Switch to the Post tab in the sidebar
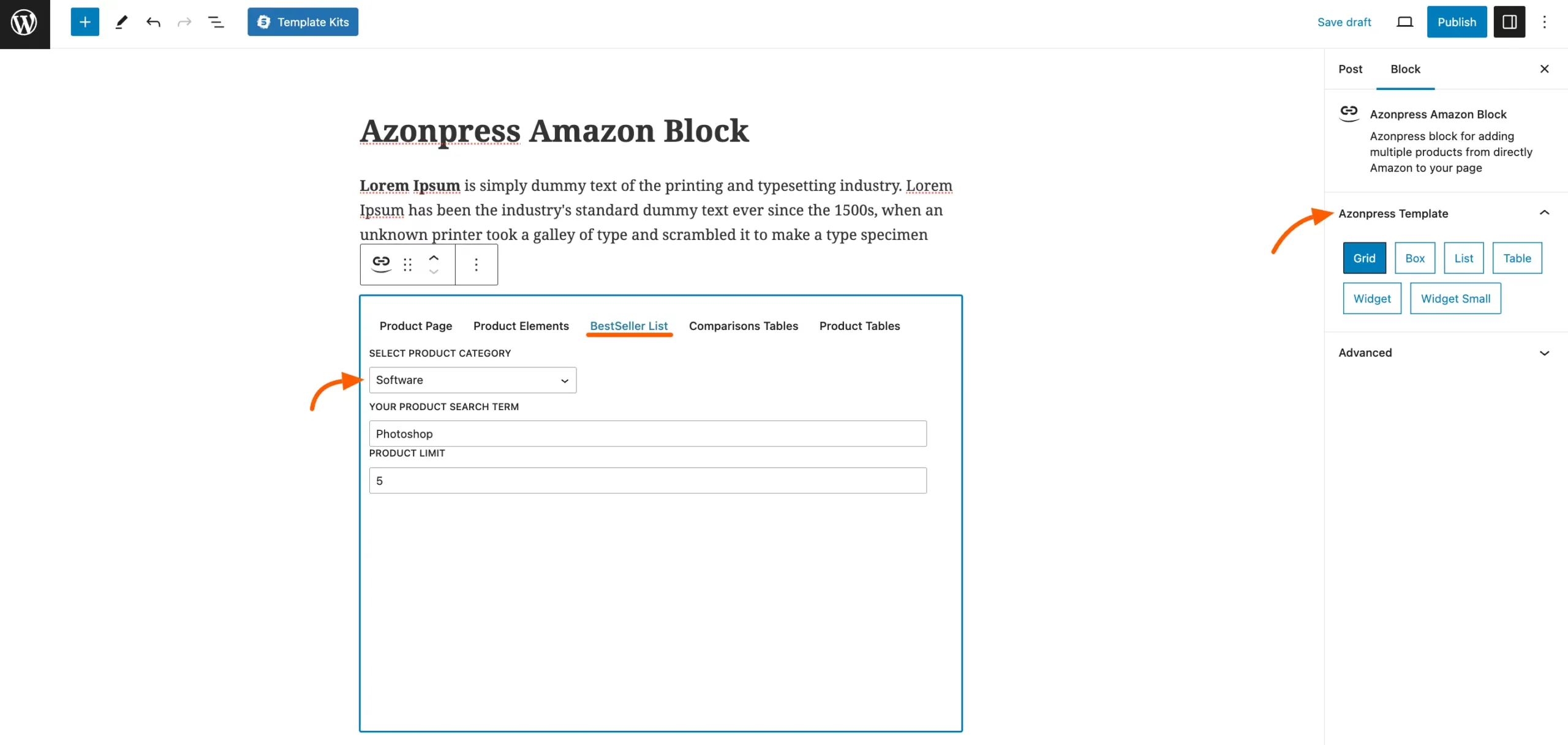The width and height of the screenshot is (1568, 745). 1350,69
